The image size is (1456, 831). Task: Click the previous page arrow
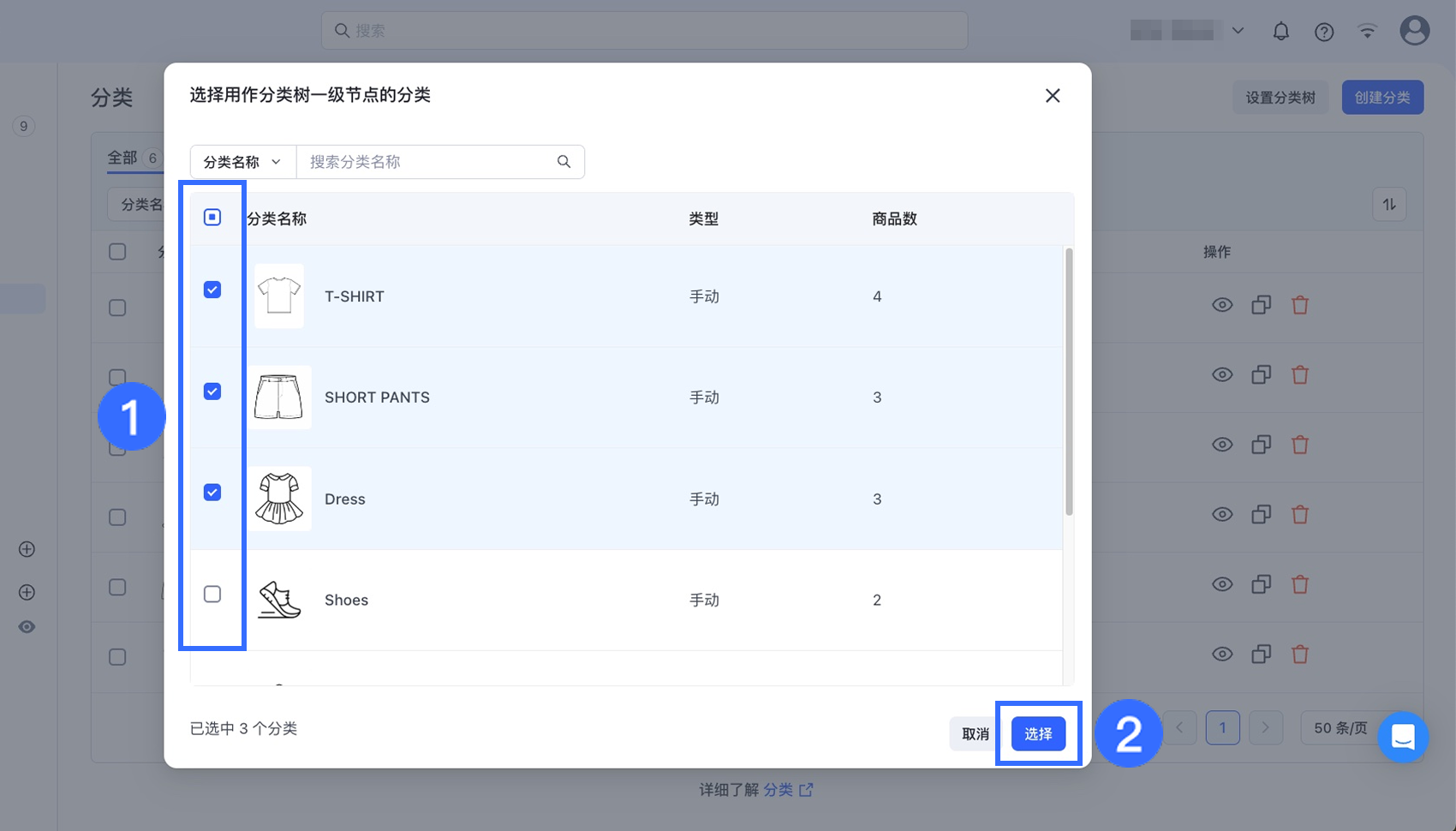pos(1179,728)
